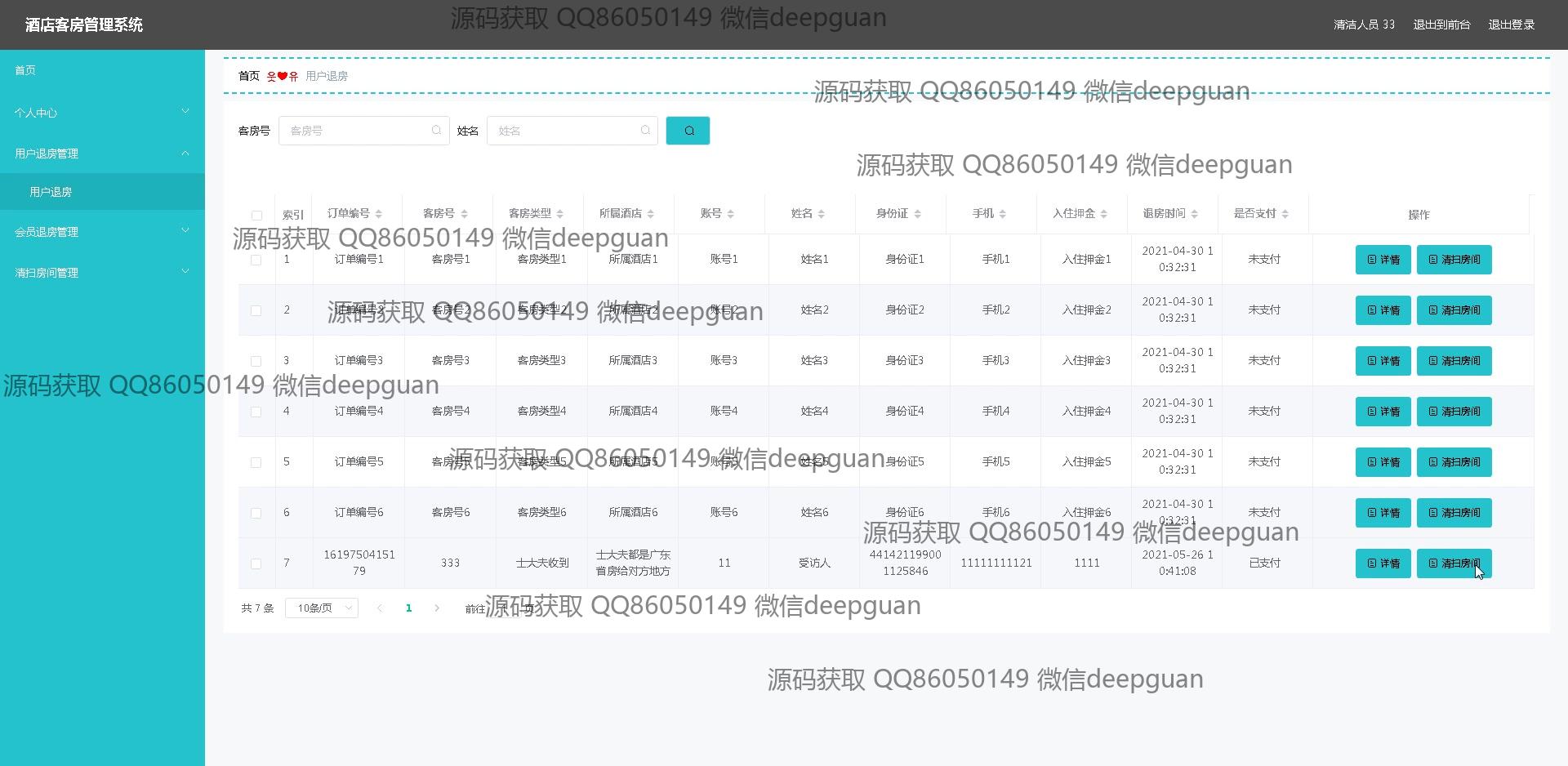Select page 1 in pagination
The width and height of the screenshot is (1568, 766).
point(409,608)
